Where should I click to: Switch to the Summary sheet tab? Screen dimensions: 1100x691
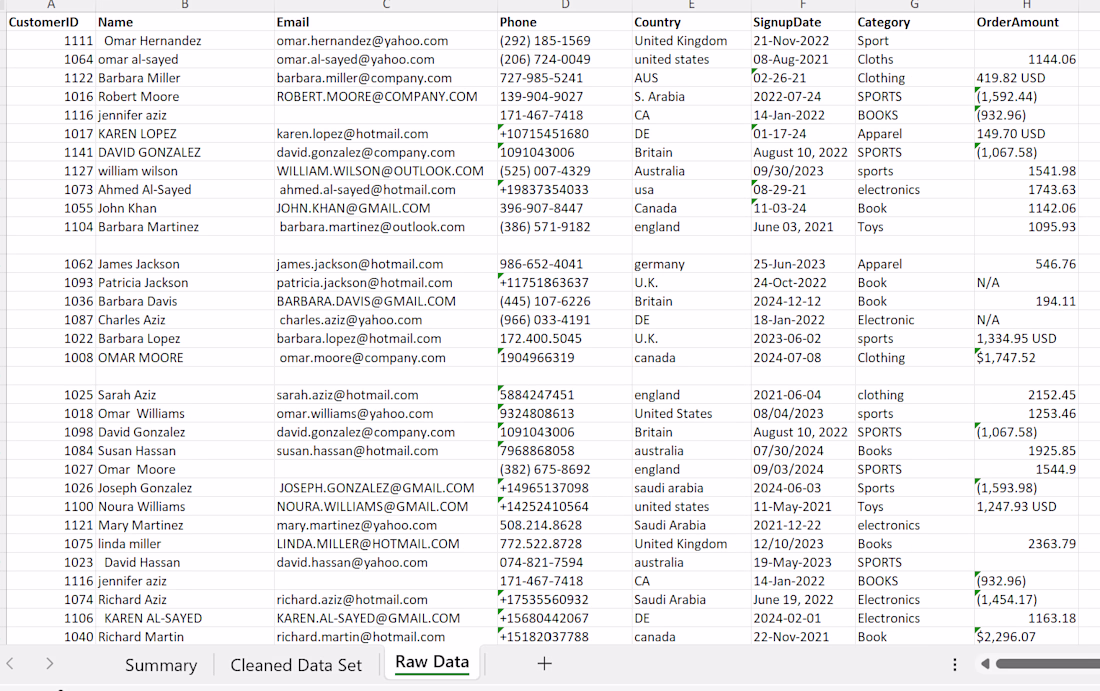[161, 665]
